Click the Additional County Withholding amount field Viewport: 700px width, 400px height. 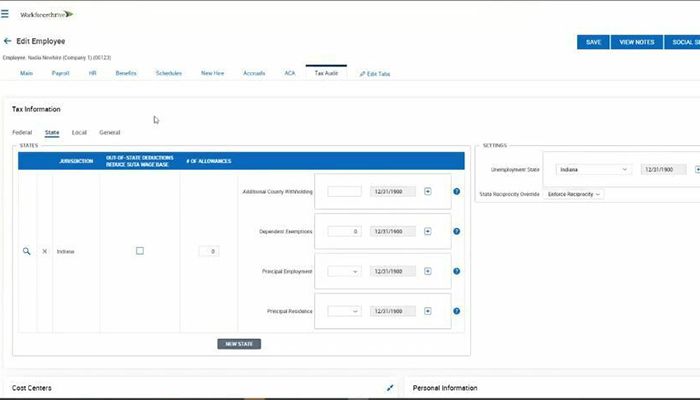click(x=344, y=192)
